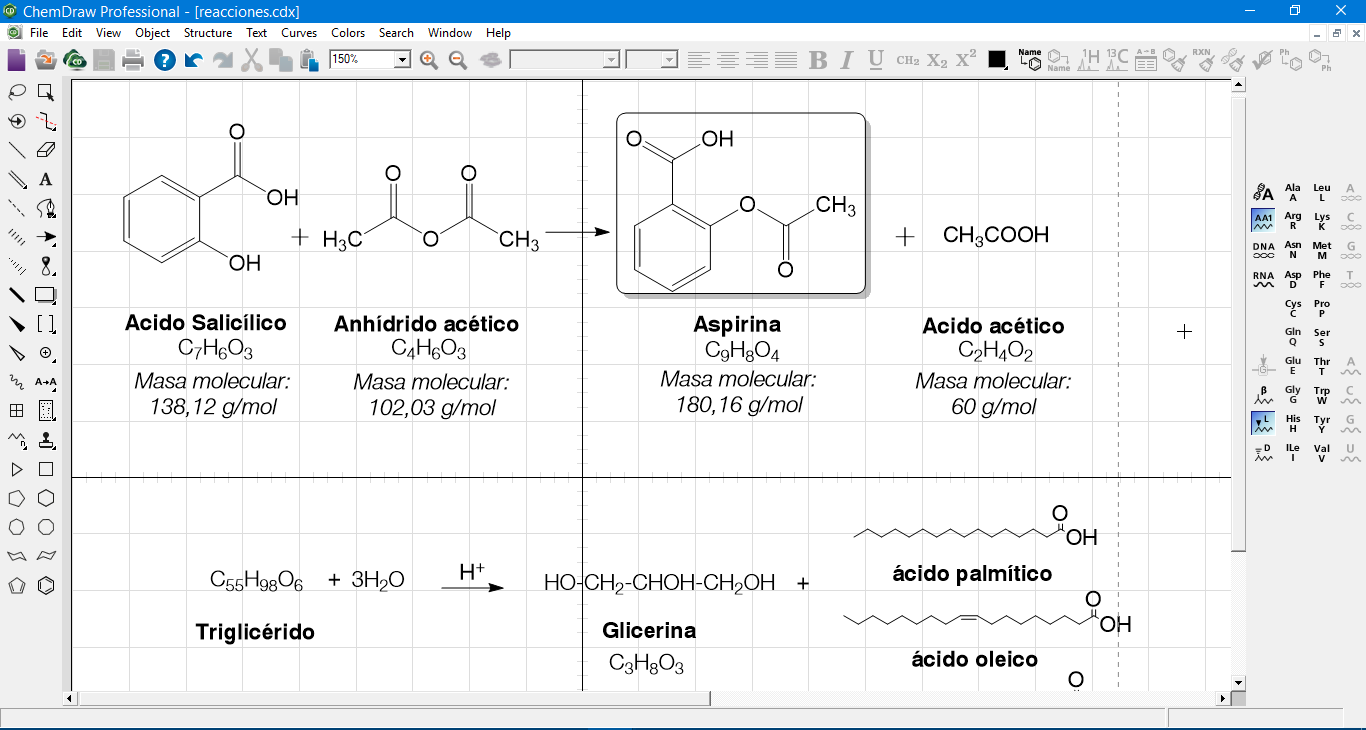Pick the Eraser tool
This screenshot has width=1366, height=730.
pyautogui.click(x=45, y=150)
